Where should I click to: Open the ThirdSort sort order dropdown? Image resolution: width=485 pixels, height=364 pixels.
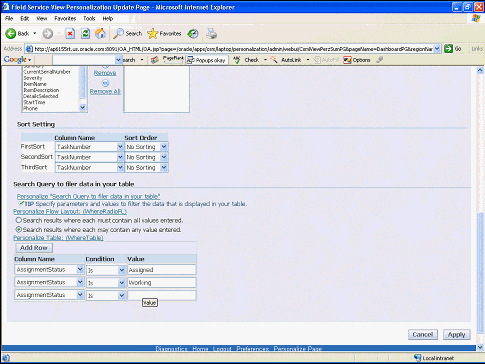coord(164,167)
